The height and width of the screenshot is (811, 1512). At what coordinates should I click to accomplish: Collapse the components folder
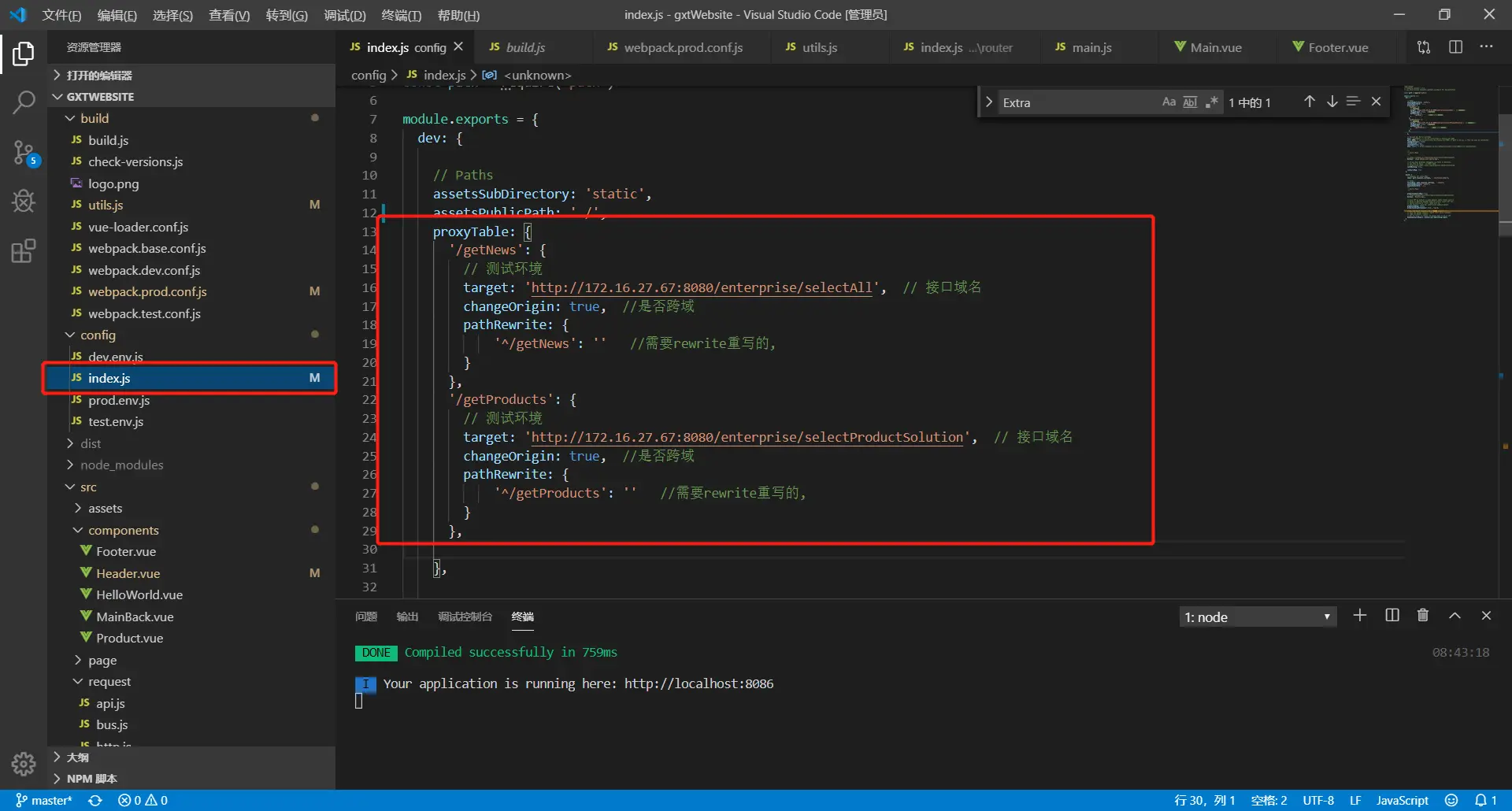[x=123, y=531]
